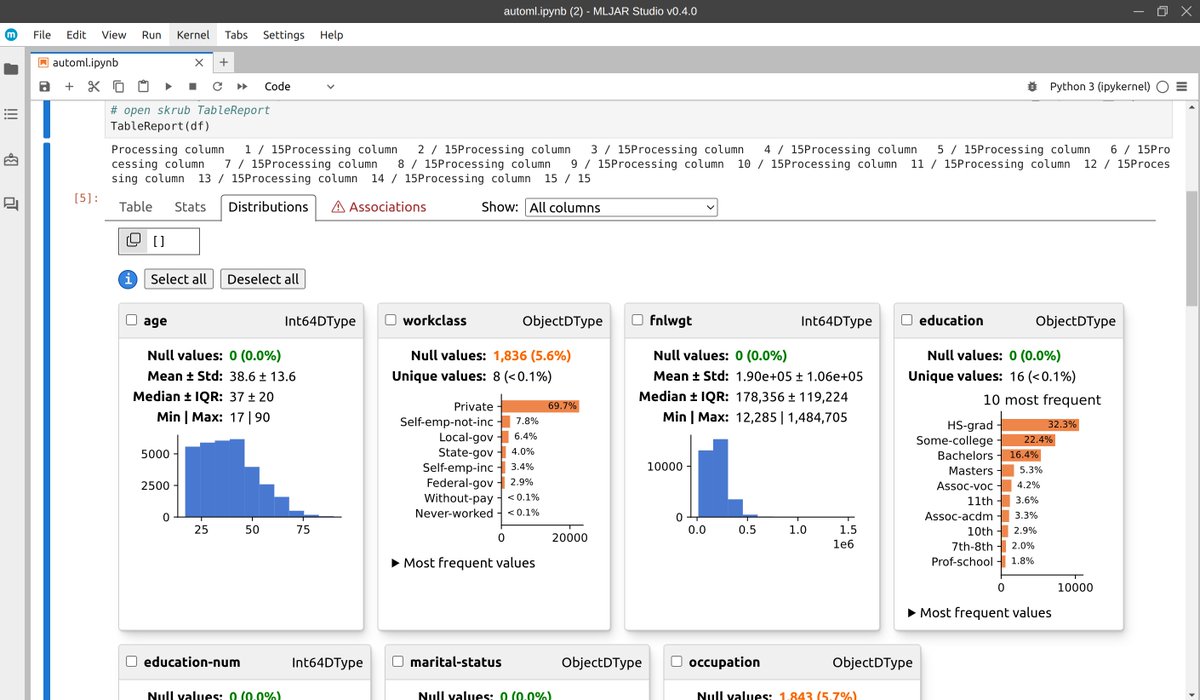The width and height of the screenshot is (1200, 700).
Task: Paste cell from clipboard
Action: [141, 86]
